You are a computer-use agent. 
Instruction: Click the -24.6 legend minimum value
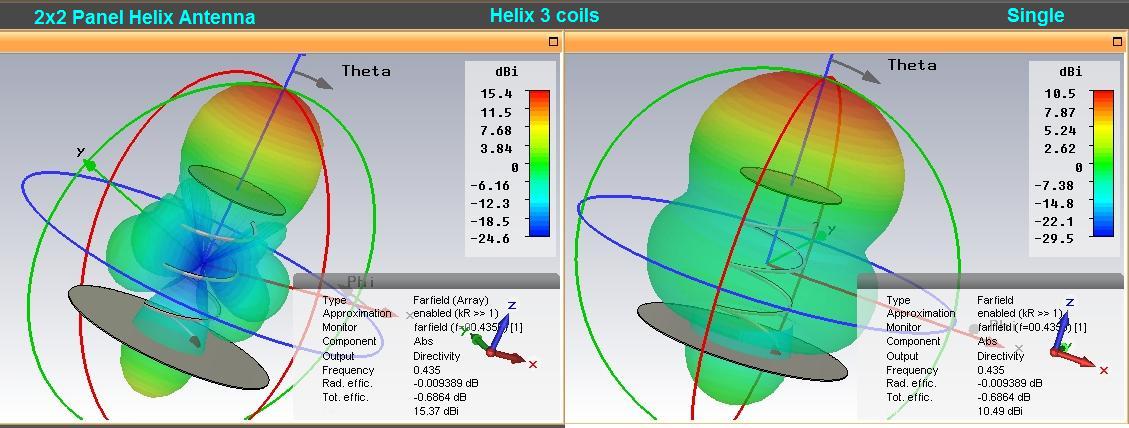tap(492, 238)
